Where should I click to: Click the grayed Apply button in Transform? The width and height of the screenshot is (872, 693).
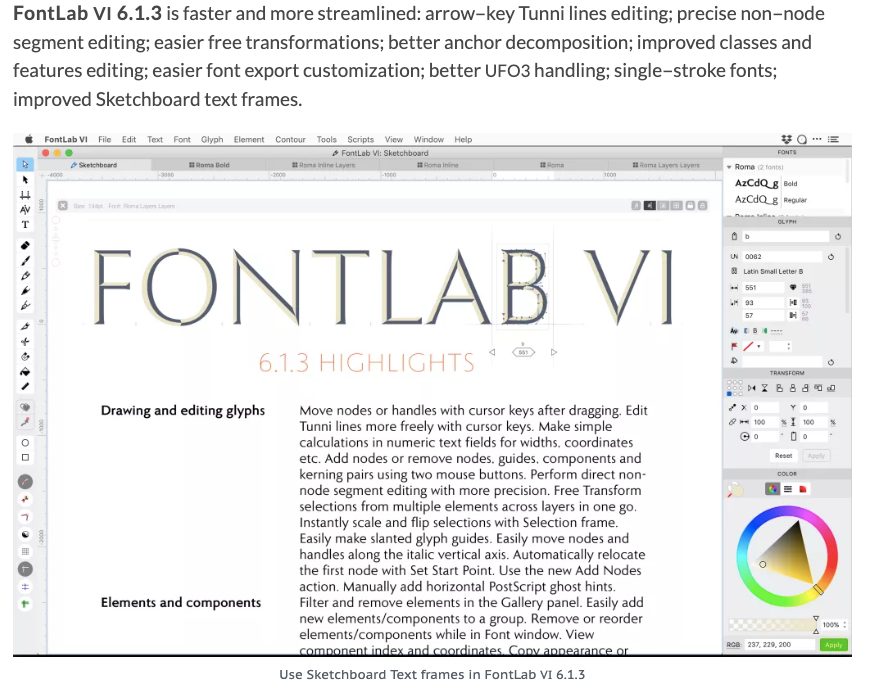click(816, 456)
